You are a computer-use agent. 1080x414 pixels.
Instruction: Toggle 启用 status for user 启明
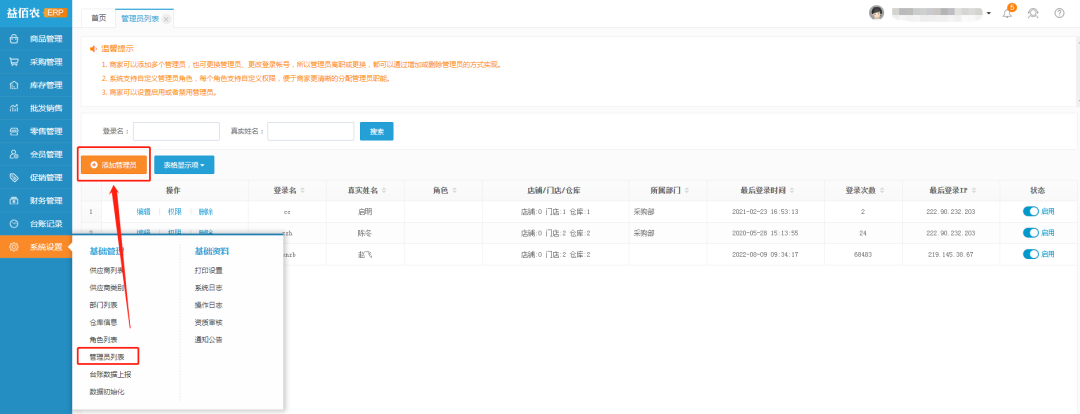point(1031,212)
